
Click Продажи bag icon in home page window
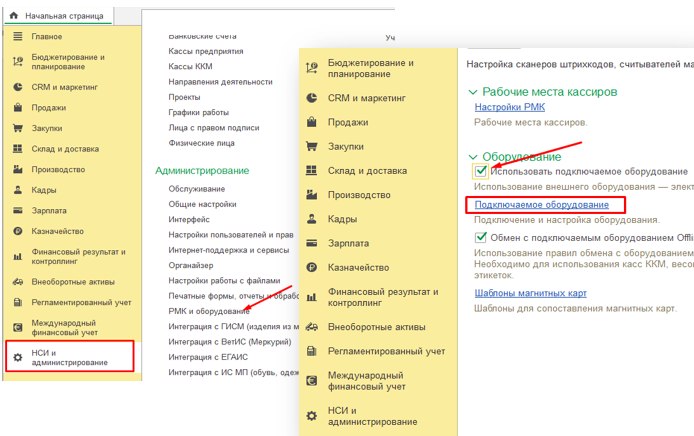click(x=18, y=108)
